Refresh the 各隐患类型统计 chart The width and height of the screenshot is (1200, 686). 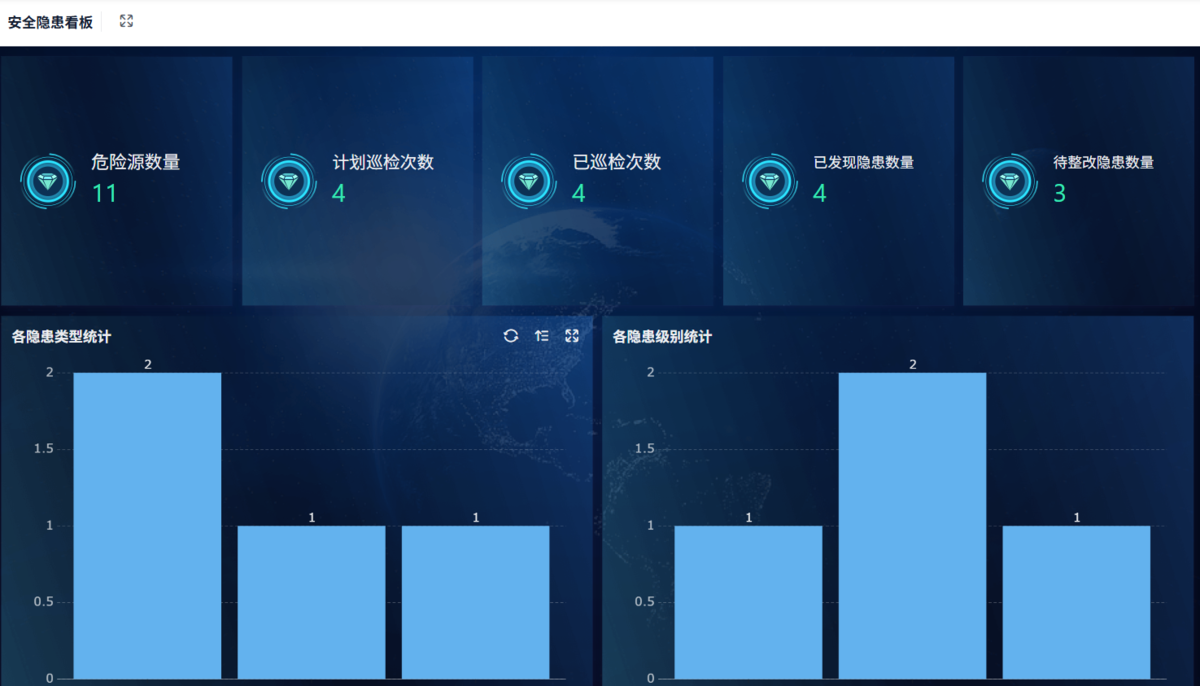coord(511,336)
